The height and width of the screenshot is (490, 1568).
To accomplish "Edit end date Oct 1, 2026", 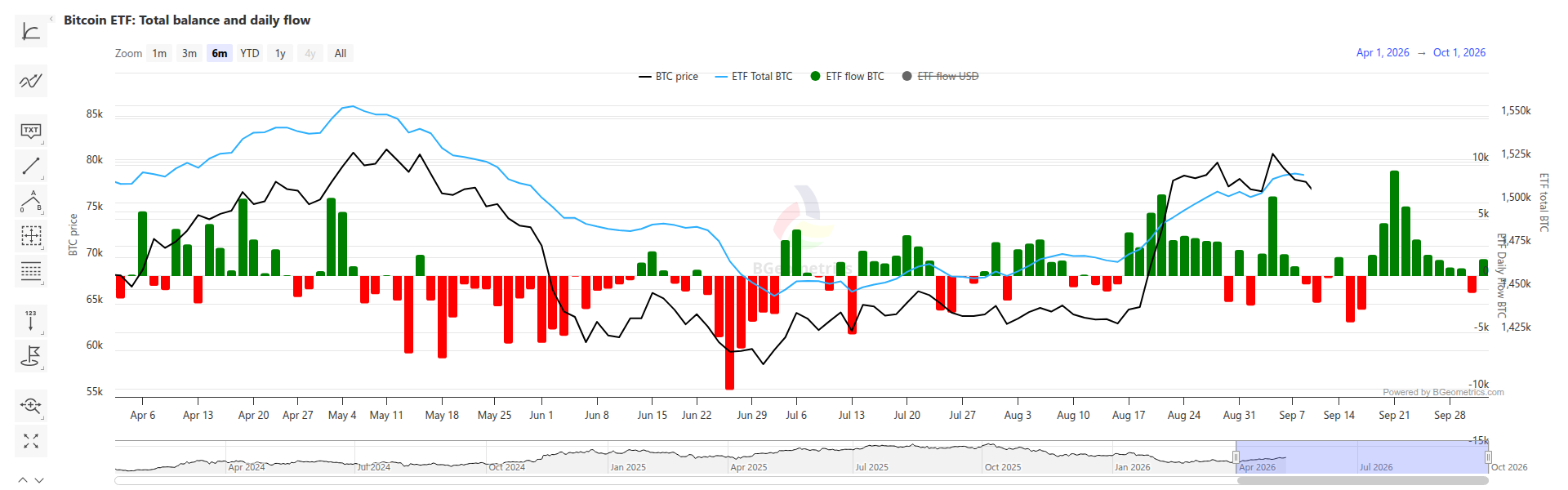I will coord(1459,52).
